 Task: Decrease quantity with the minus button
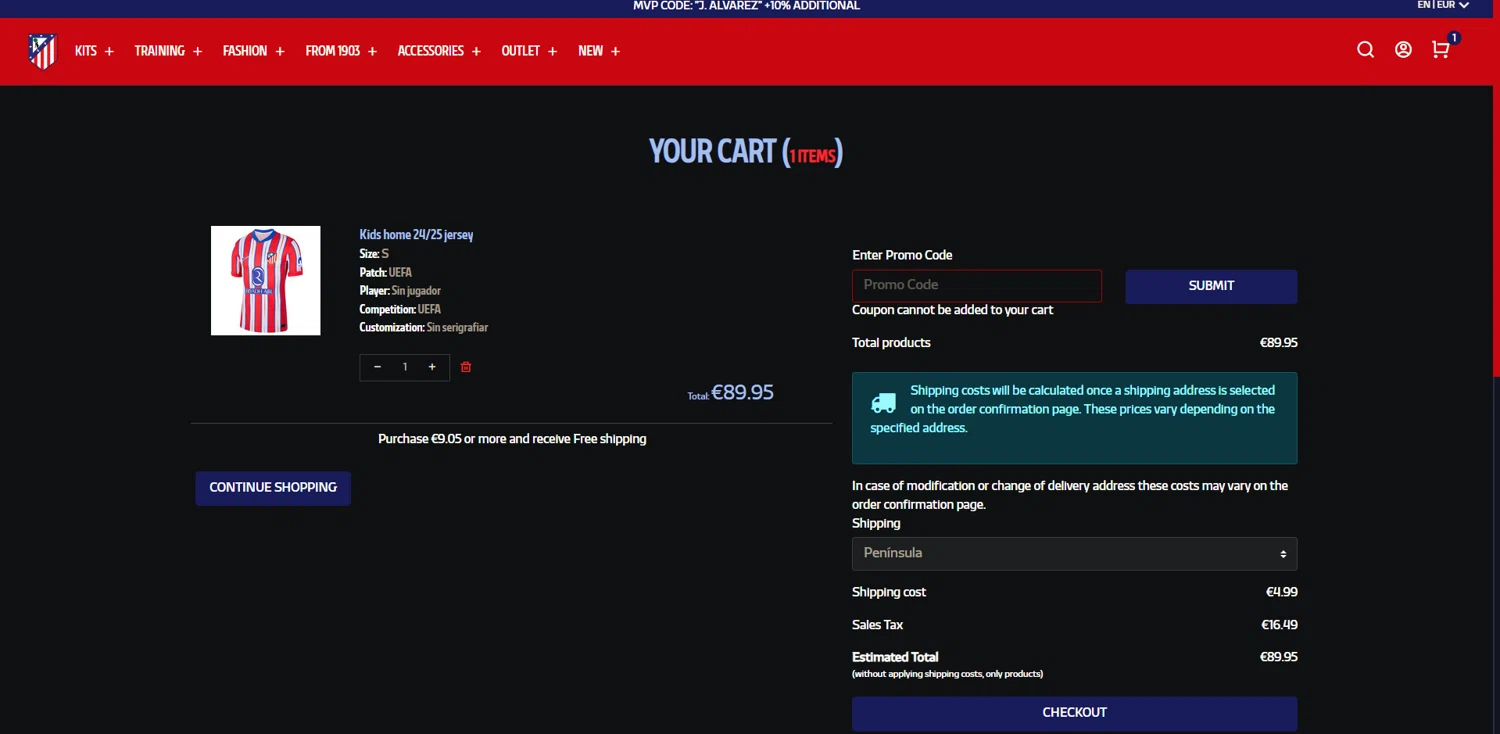(x=377, y=367)
